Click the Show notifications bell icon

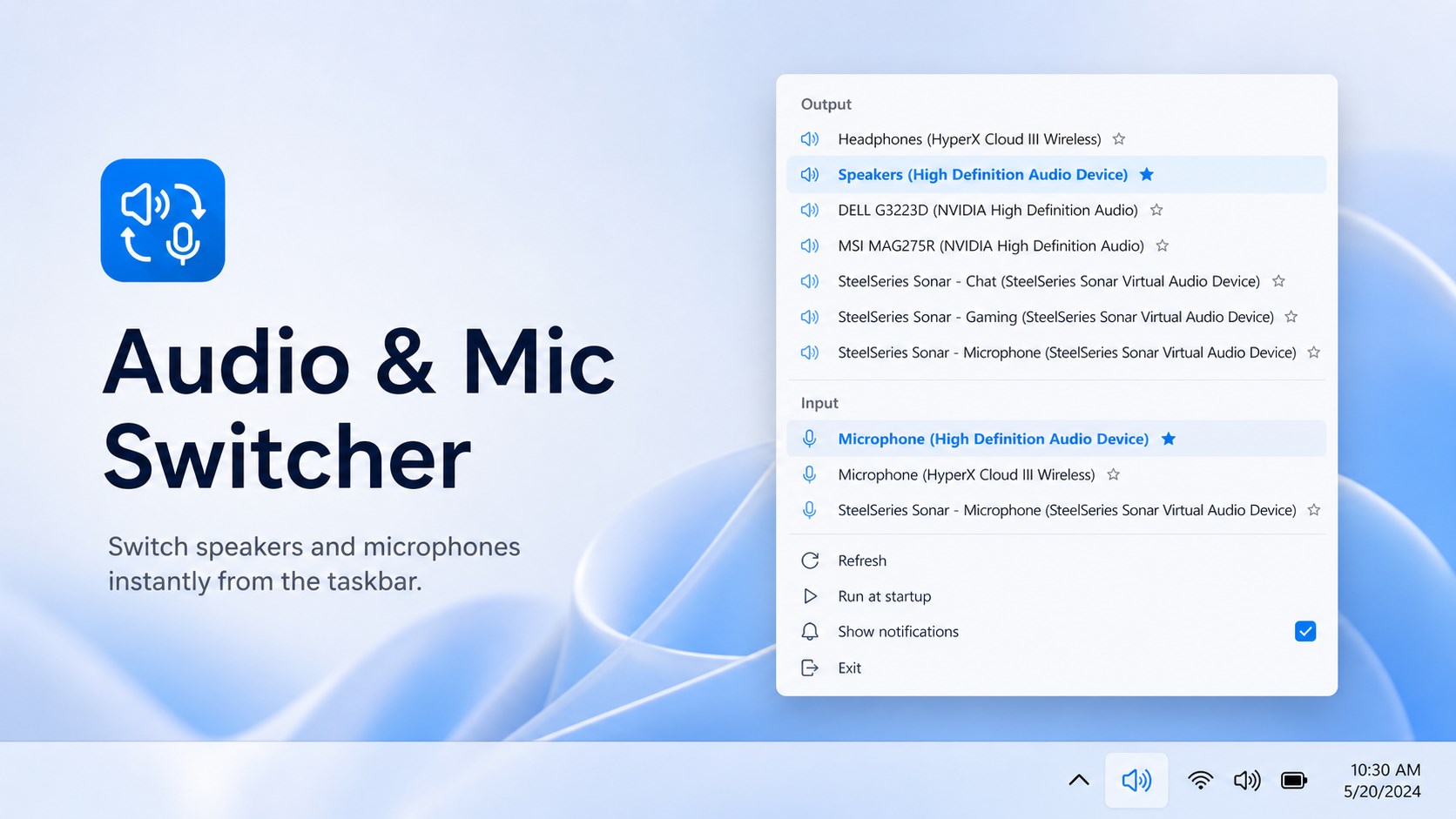point(810,632)
